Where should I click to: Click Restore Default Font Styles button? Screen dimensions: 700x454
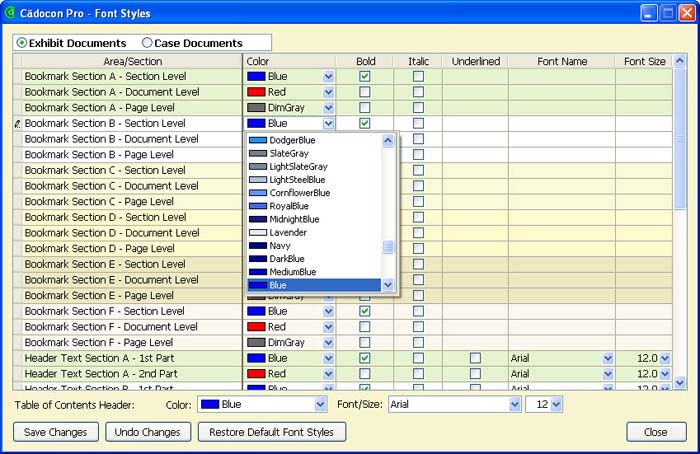pos(272,432)
